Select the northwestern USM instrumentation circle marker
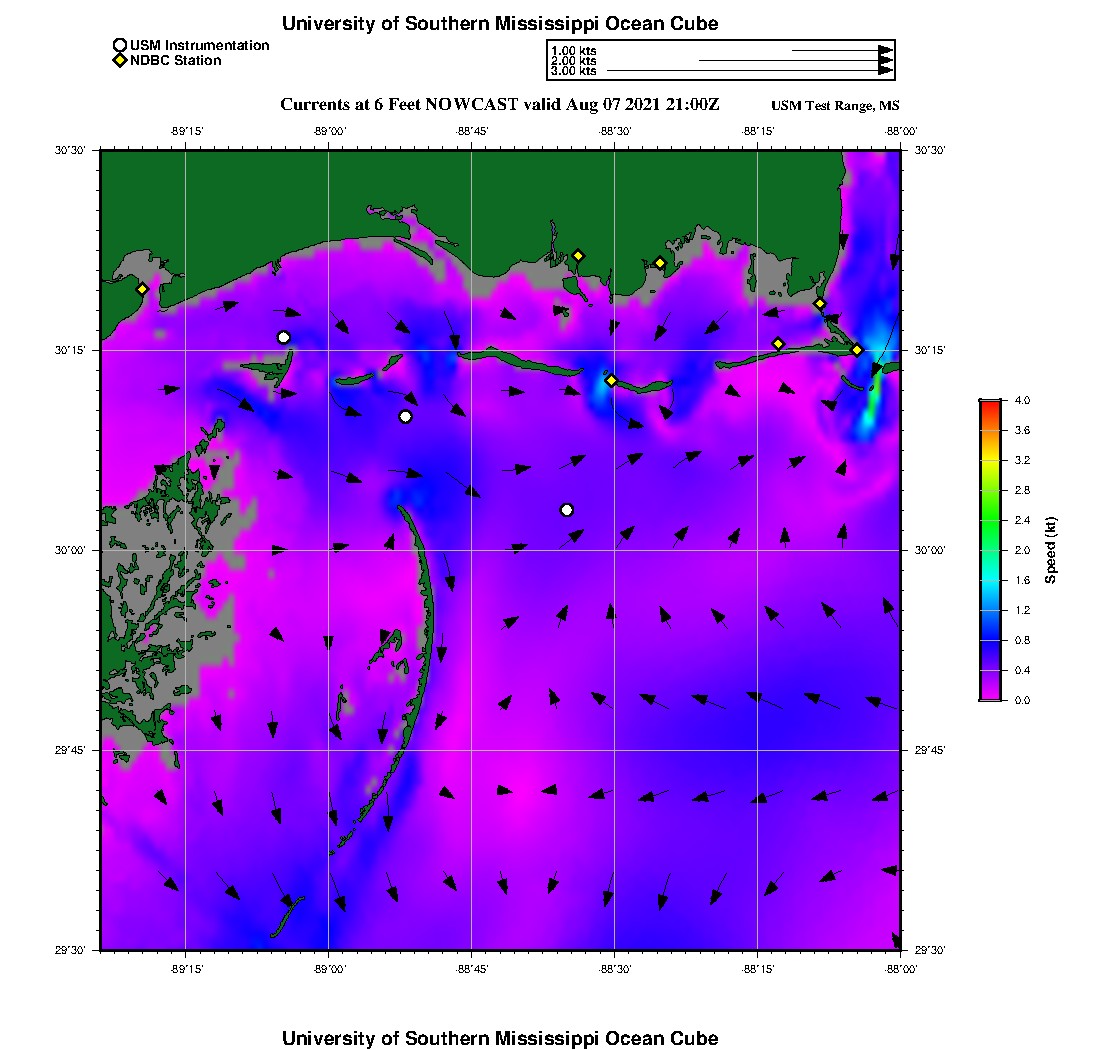This screenshot has width=1100, height=1050. (x=284, y=337)
